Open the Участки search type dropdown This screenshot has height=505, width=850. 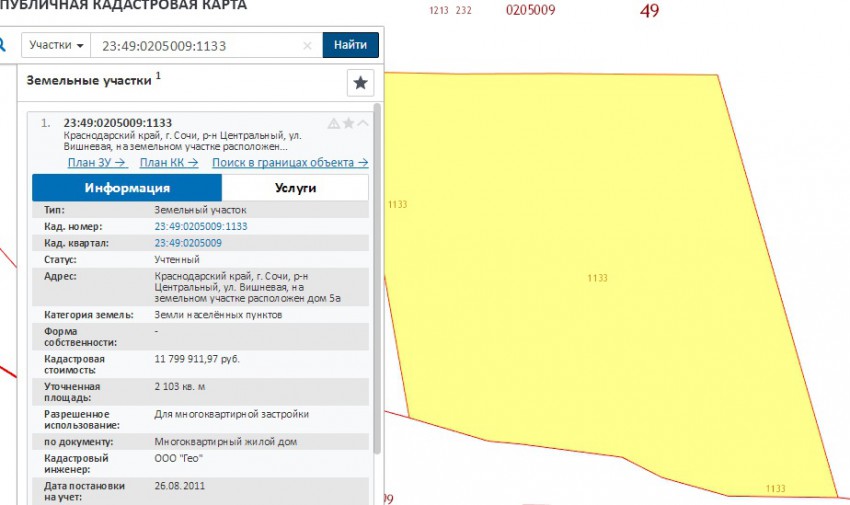tap(56, 45)
